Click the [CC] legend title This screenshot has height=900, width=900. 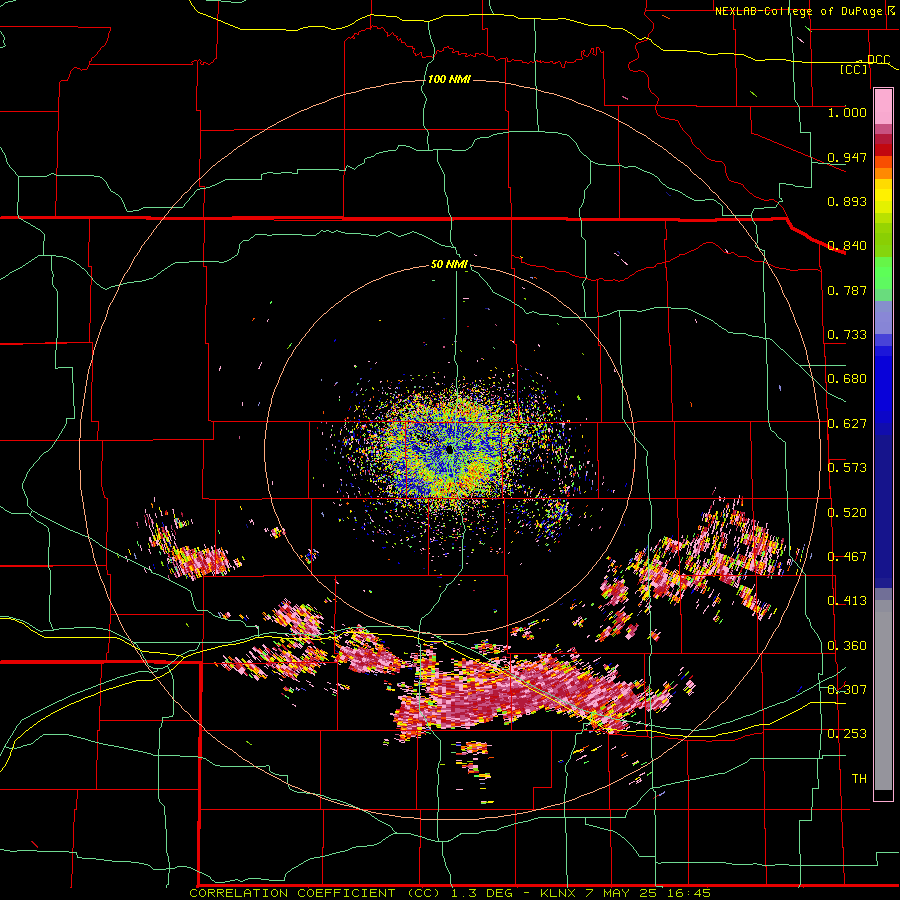click(854, 69)
